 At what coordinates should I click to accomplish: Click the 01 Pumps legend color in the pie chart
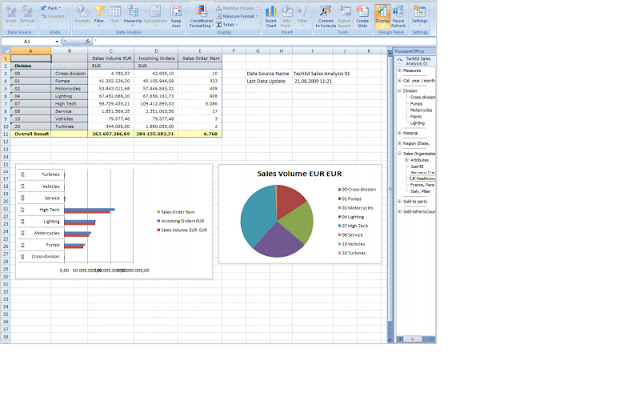[x=339, y=199]
